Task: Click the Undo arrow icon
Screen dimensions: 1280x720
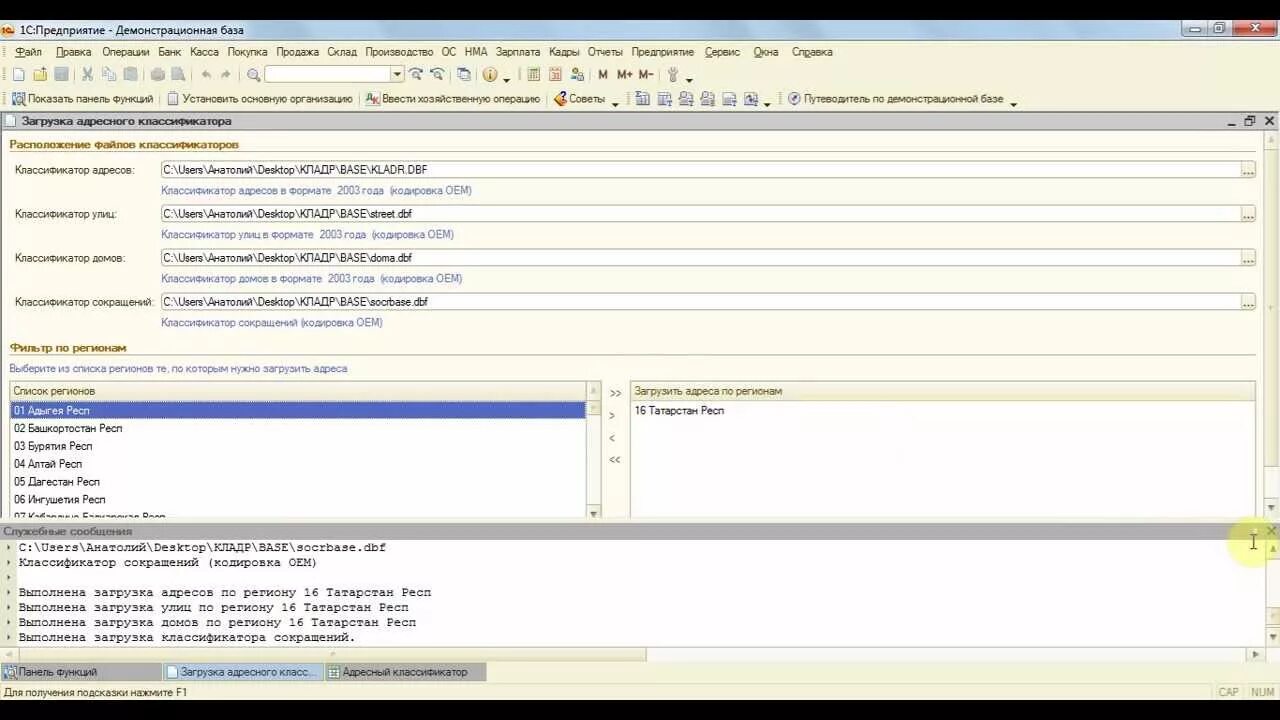Action: tap(206, 75)
